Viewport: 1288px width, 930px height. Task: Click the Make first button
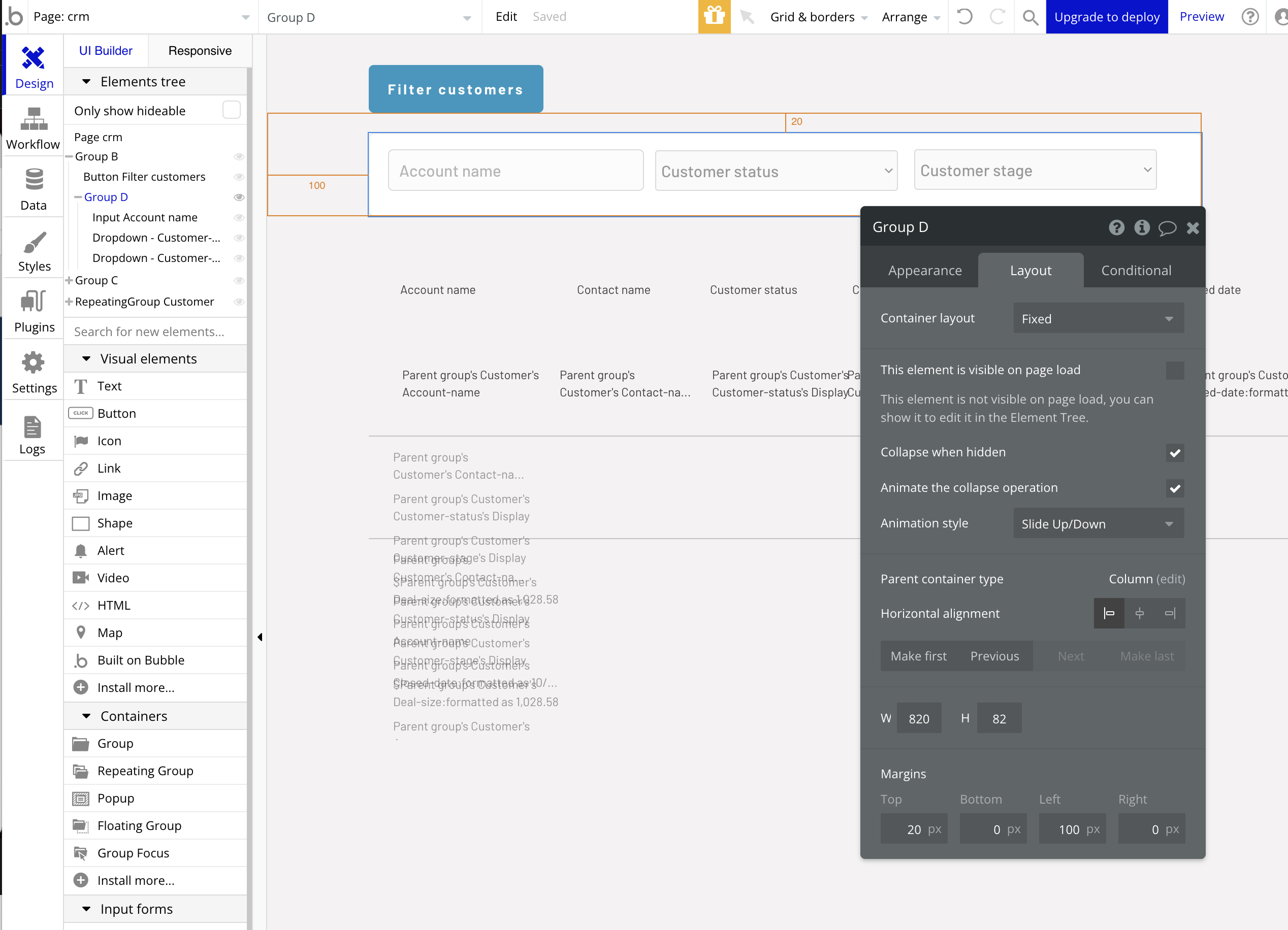pos(918,656)
